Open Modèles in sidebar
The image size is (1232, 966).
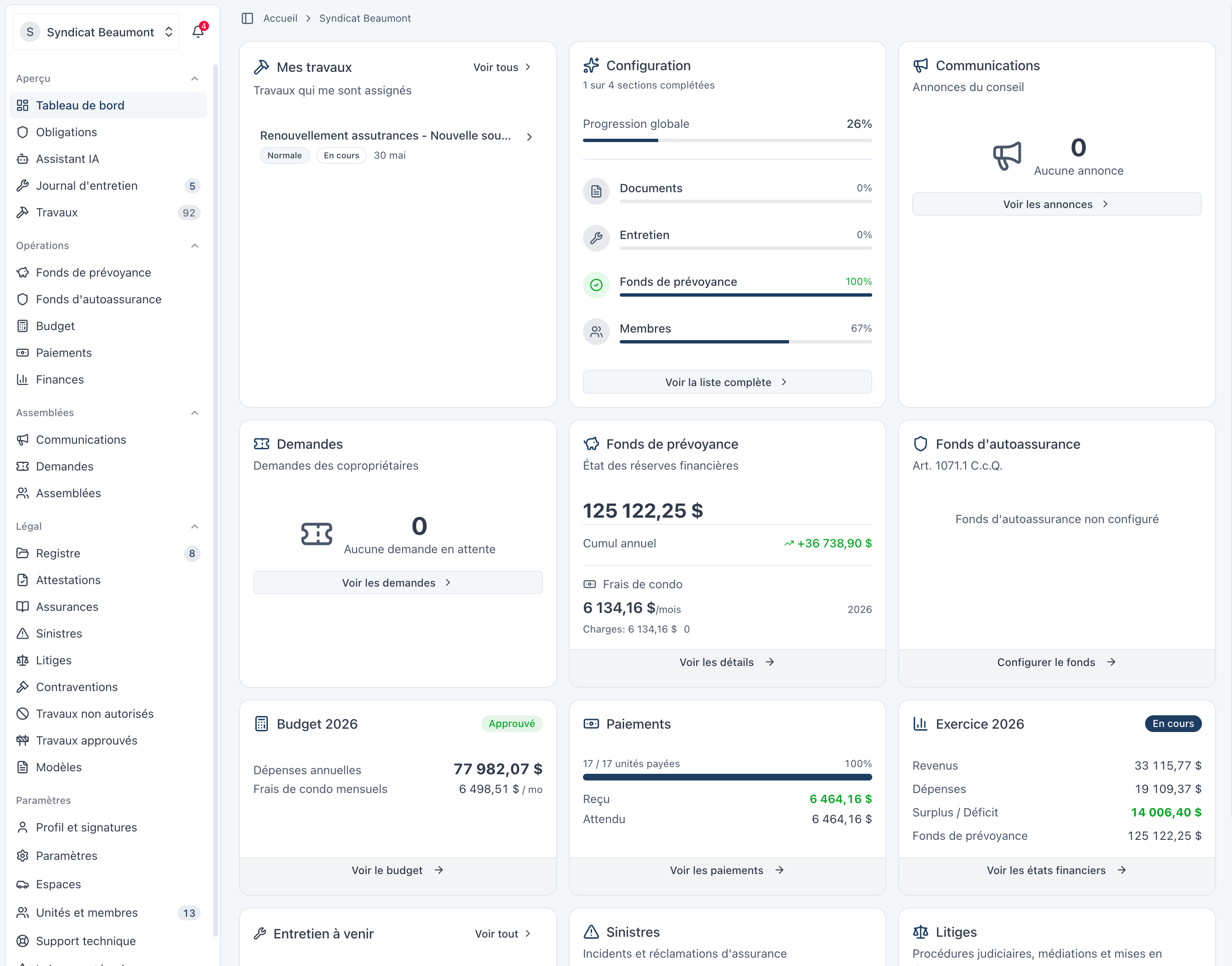pyautogui.click(x=108, y=767)
